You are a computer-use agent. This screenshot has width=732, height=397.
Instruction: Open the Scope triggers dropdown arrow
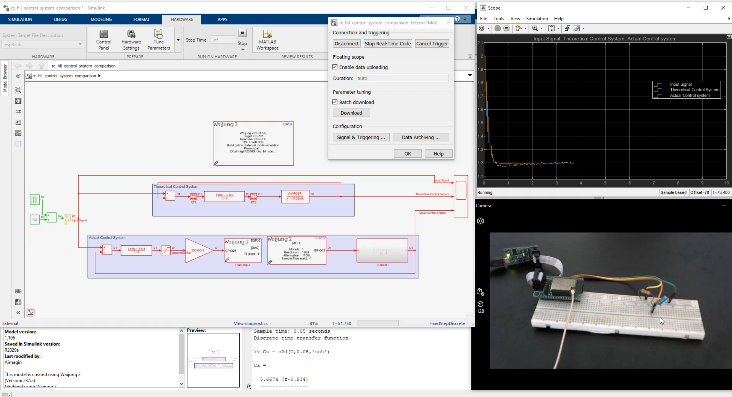pyautogui.click(x=524, y=28)
